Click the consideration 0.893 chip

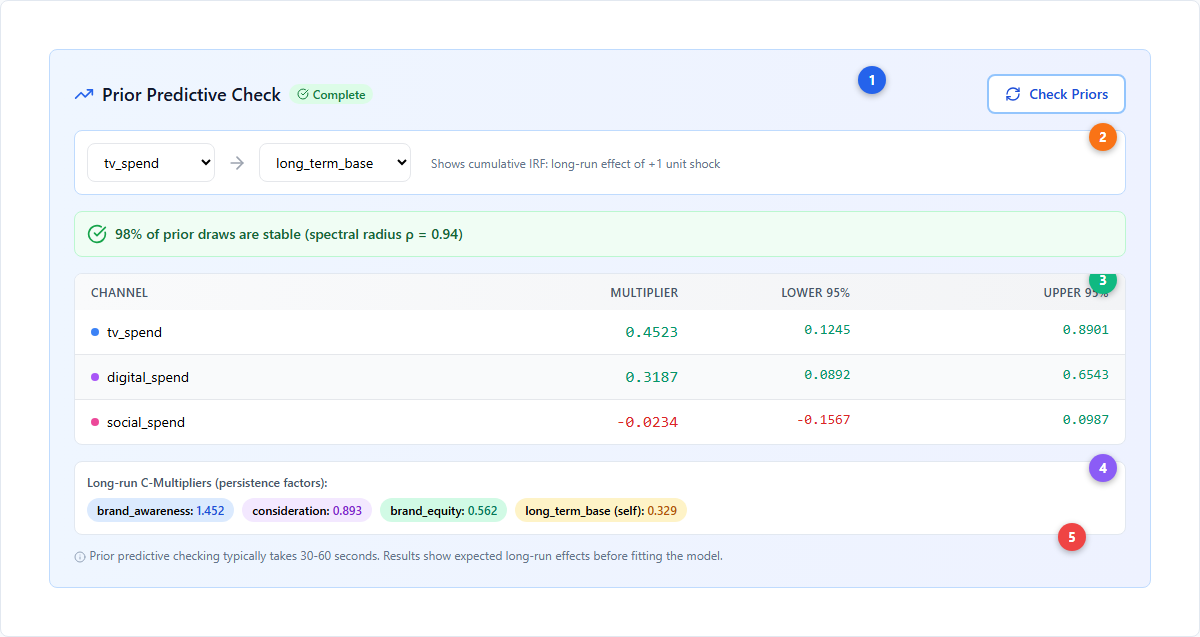pyautogui.click(x=307, y=511)
